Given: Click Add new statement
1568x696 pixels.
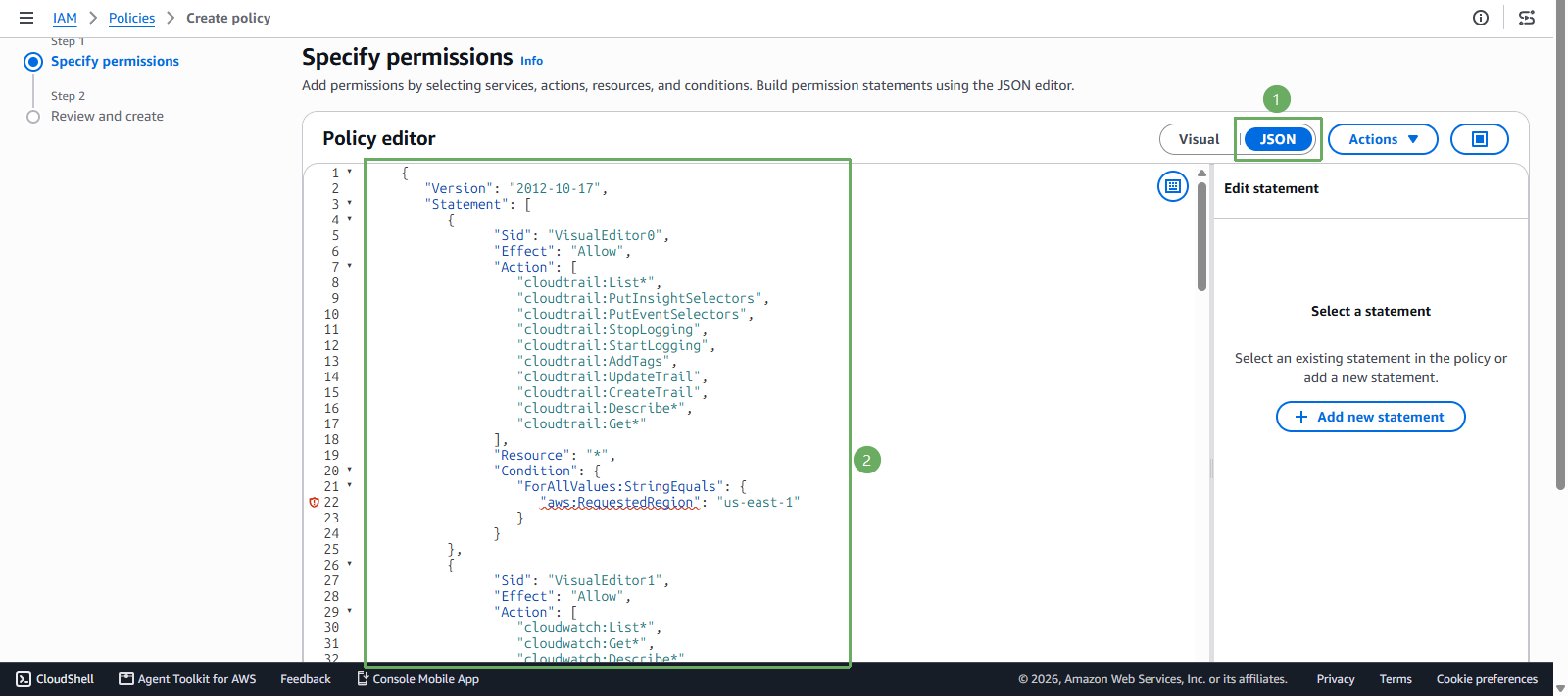Looking at the screenshot, I should click(x=1370, y=417).
